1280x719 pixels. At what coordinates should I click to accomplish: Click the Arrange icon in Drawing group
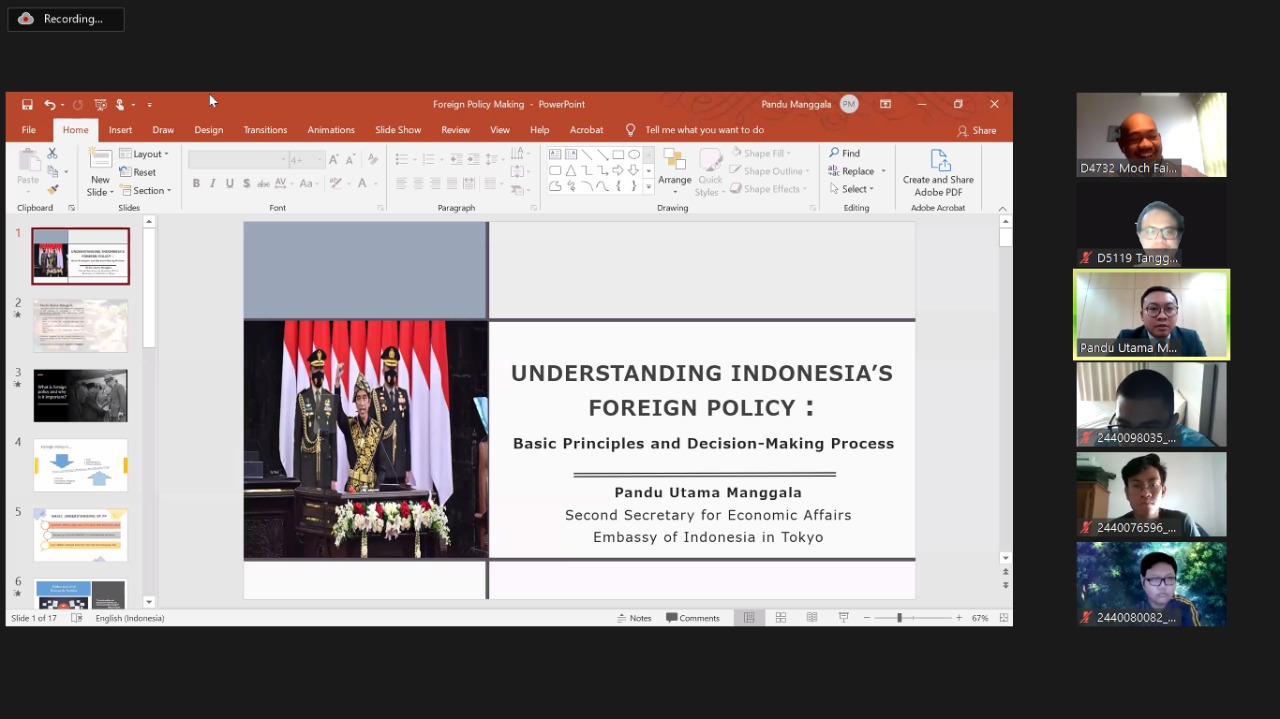click(x=674, y=170)
